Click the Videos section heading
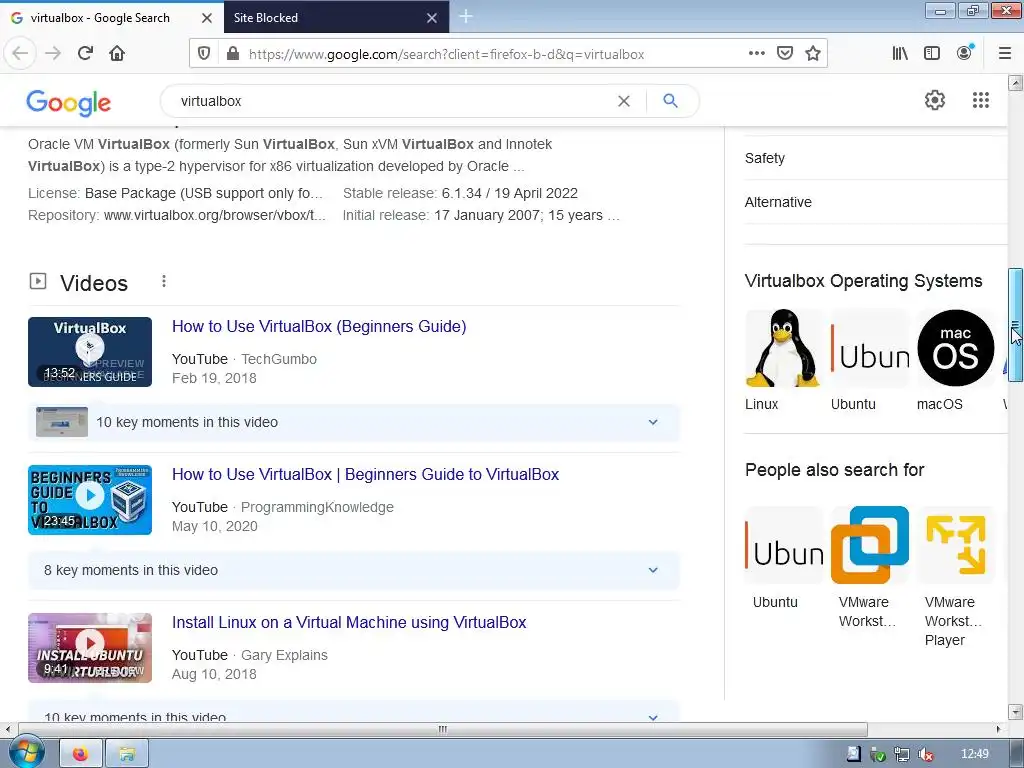Viewport: 1024px width, 768px height. click(x=94, y=283)
